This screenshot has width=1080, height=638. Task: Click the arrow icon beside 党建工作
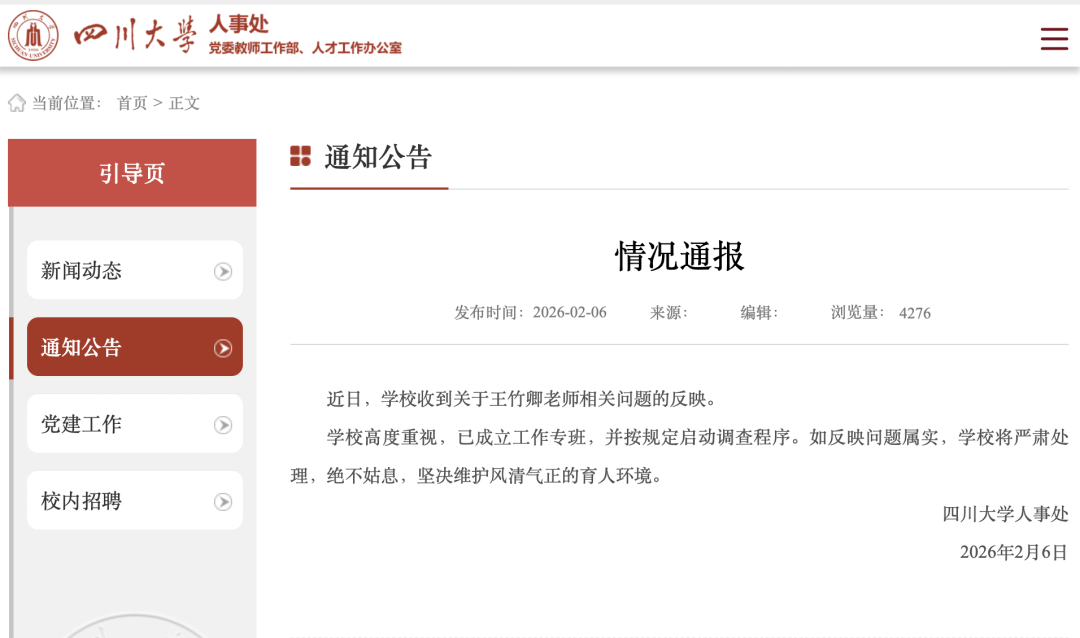click(223, 425)
